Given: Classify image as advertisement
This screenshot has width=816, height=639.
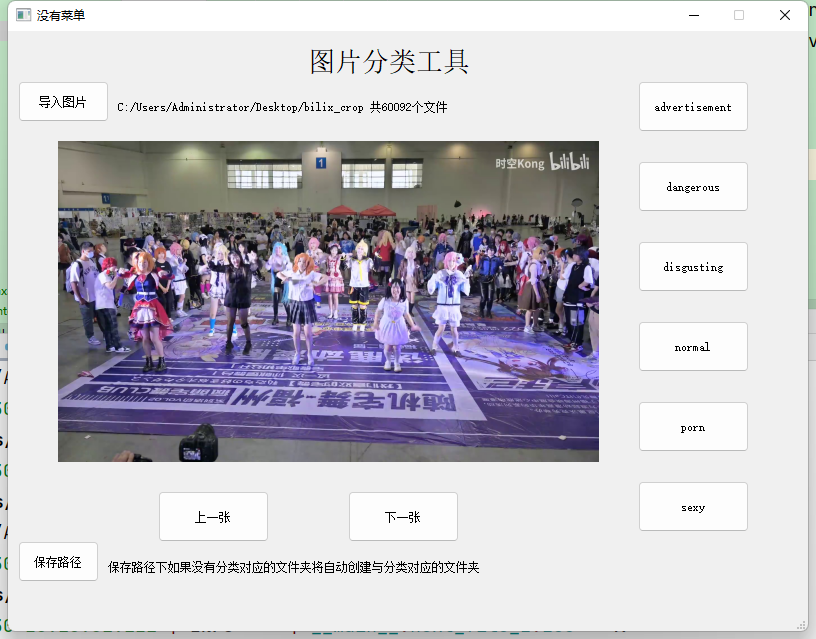Looking at the screenshot, I should click(x=693, y=107).
